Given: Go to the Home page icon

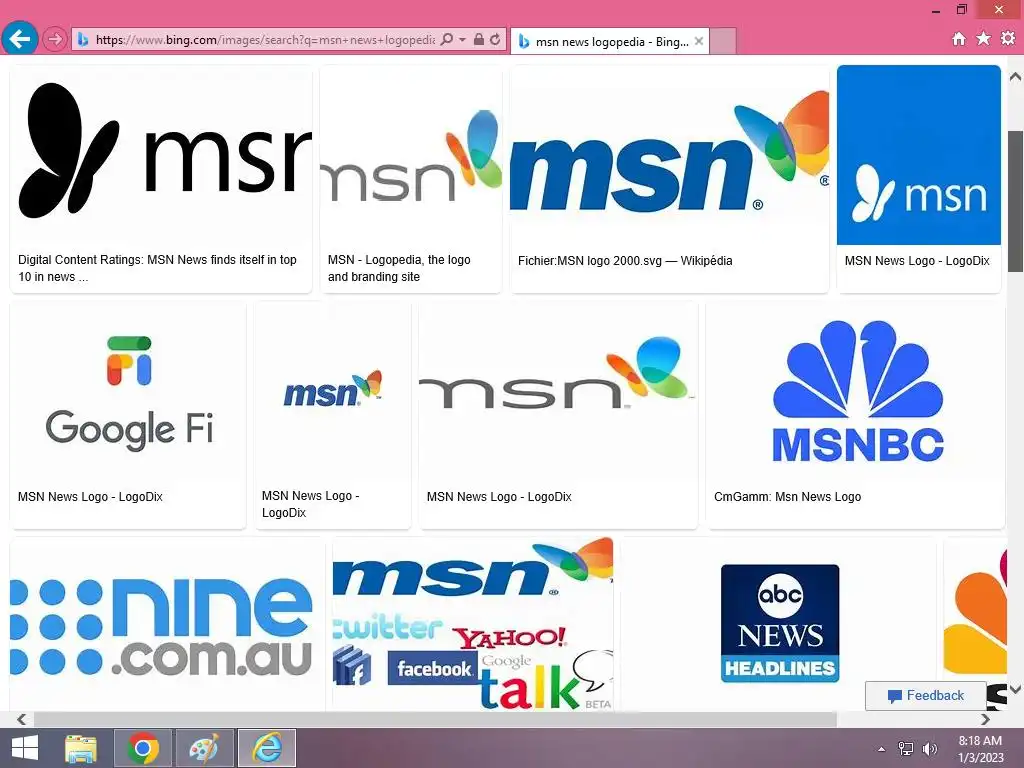Looking at the screenshot, I should click(x=959, y=39).
